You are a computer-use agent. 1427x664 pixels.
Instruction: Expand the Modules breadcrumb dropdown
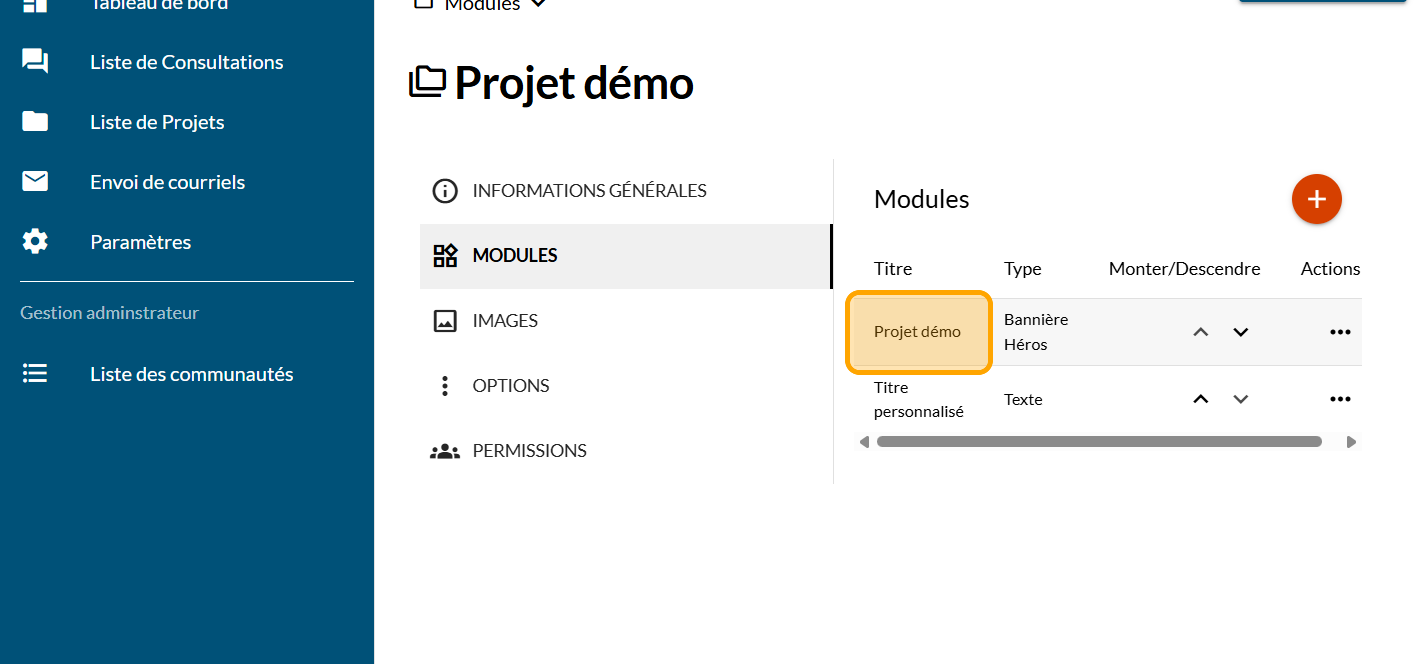point(538,4)
